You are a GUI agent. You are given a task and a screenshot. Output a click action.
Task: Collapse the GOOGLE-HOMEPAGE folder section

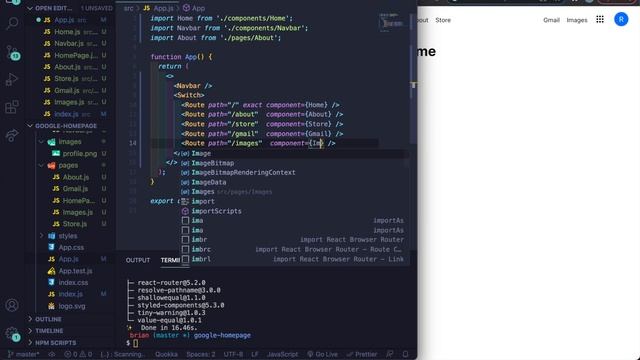click(62, 126)
